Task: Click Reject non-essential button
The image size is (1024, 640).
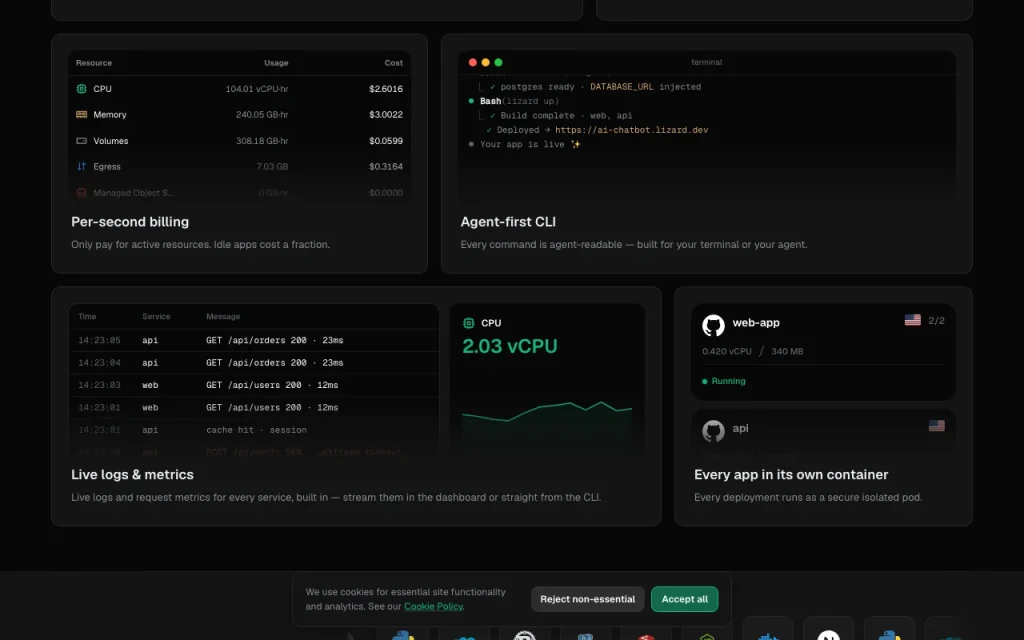Action: coord(587,599)
